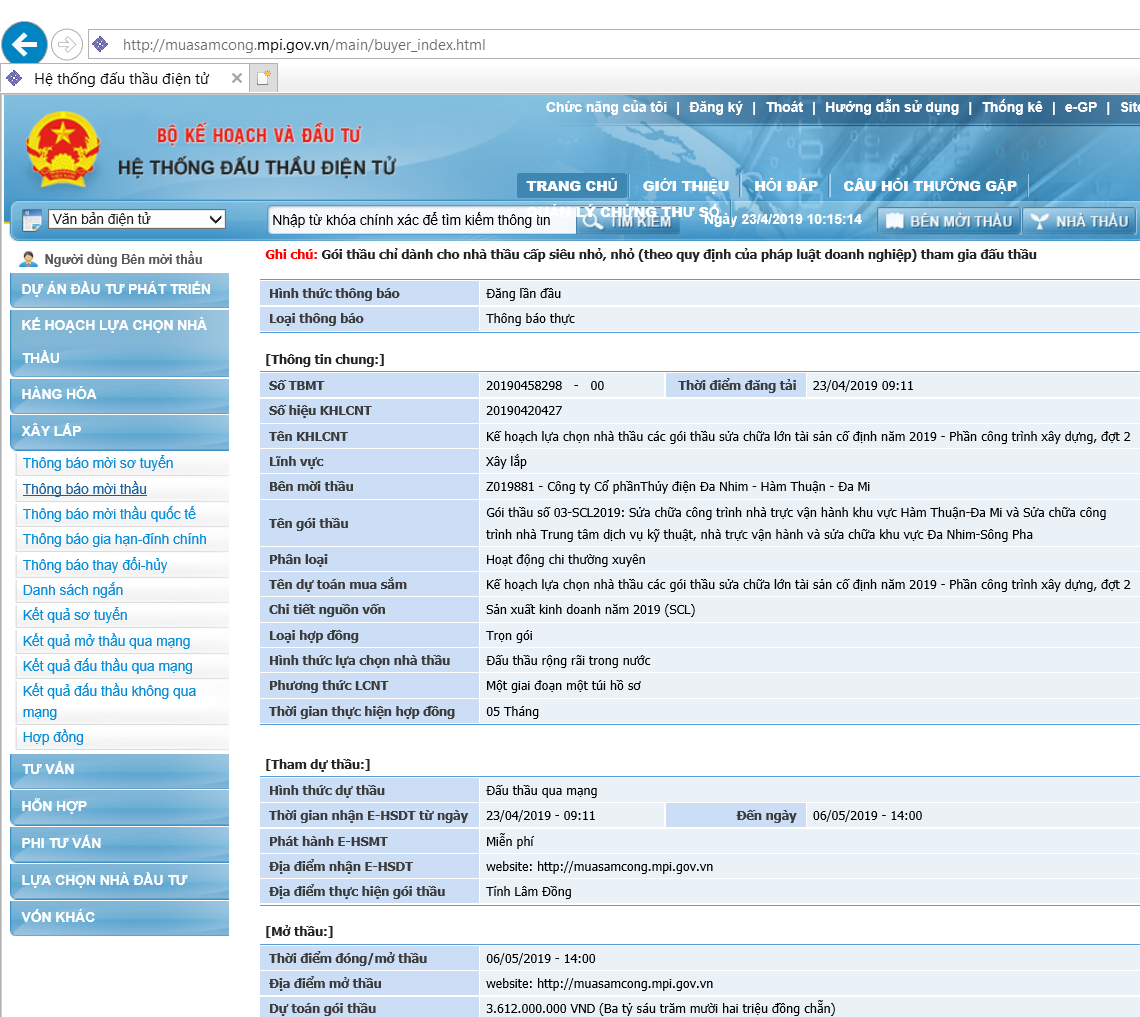Focus the keyword search input field
This screenshot has height=1017, width=1140.
422,220
